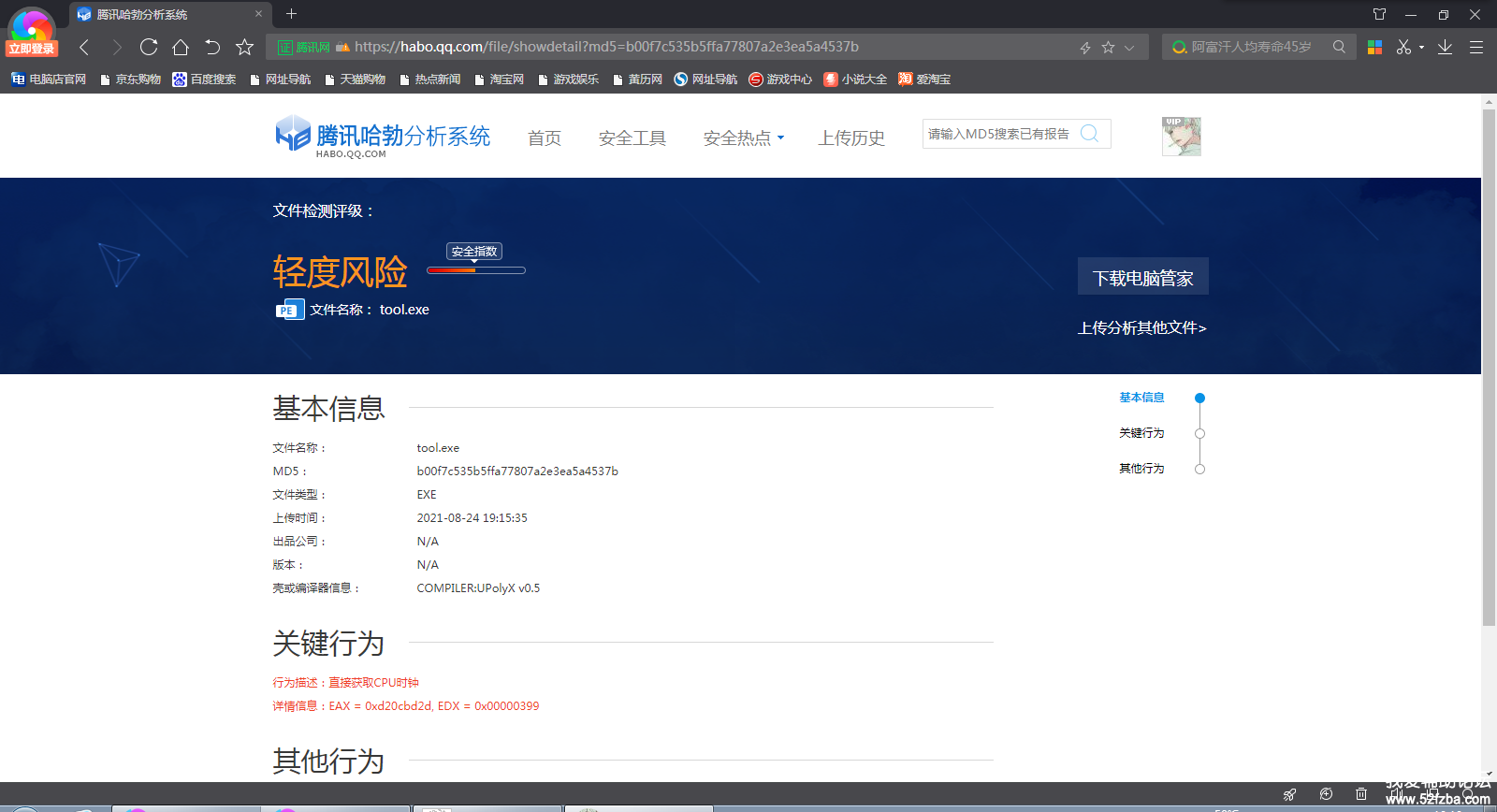This screenshot has width=1497, height=812.
Task: Expand the address bar dropdown chevron
Action: (x=1129, y=48)
